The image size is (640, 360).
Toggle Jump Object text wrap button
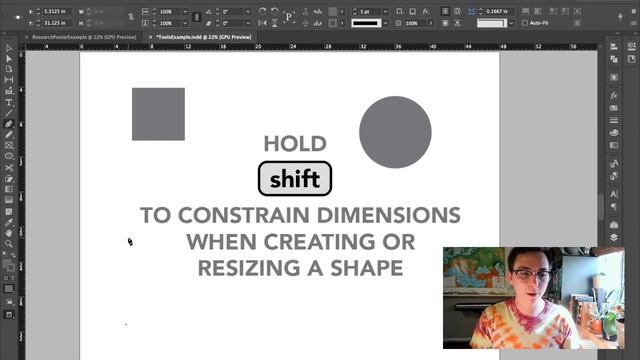pyautogui.click(x=457, y=23)
